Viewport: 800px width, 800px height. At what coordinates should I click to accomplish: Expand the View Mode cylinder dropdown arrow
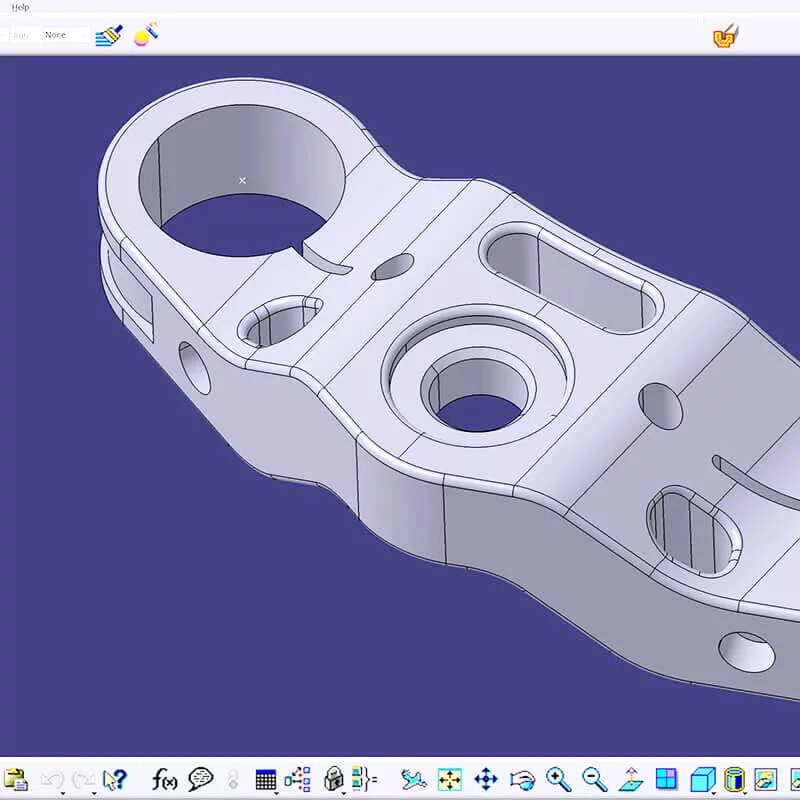point(744,793)
